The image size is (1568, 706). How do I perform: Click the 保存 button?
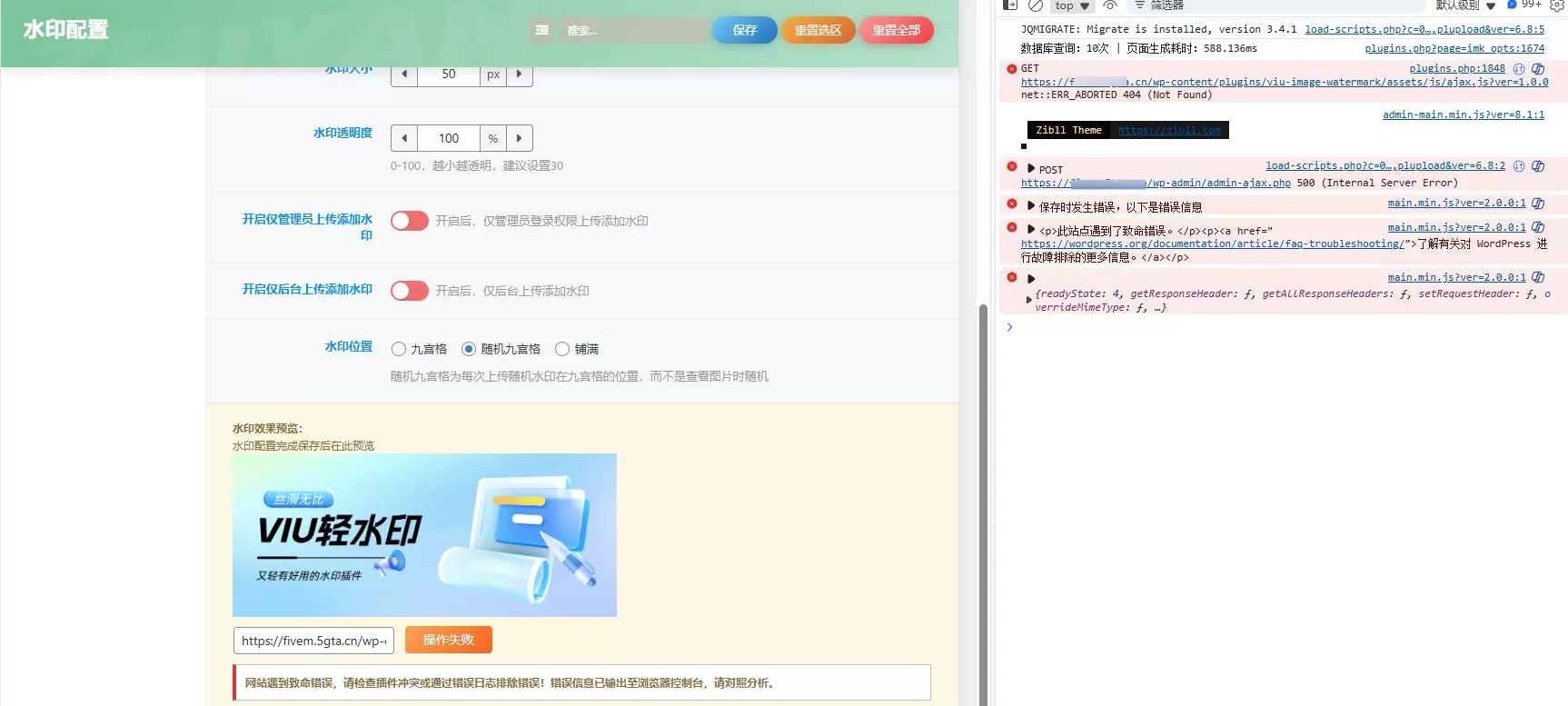745,30
